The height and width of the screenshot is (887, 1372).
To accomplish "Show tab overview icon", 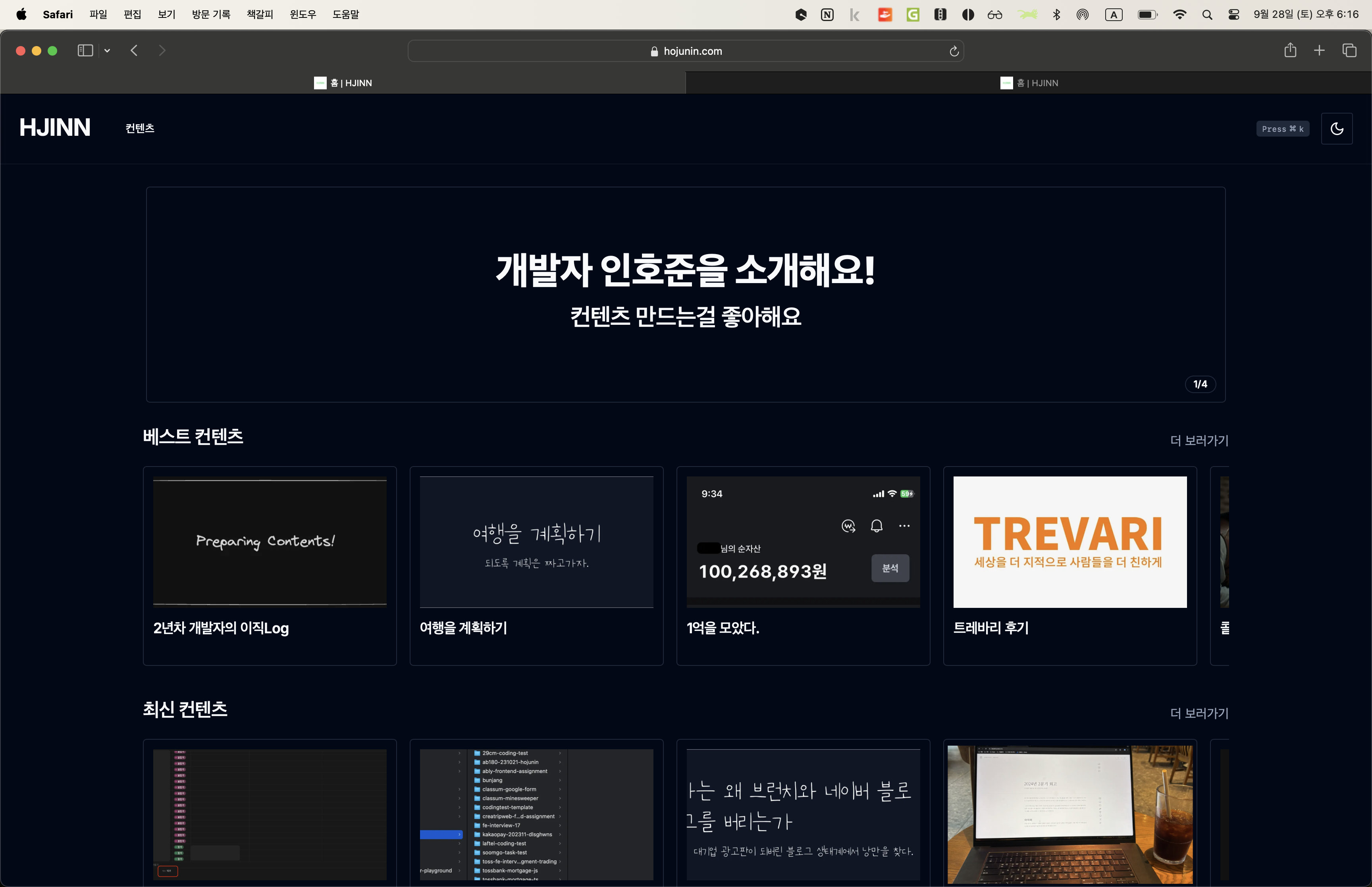I will tap(1349, 51).
